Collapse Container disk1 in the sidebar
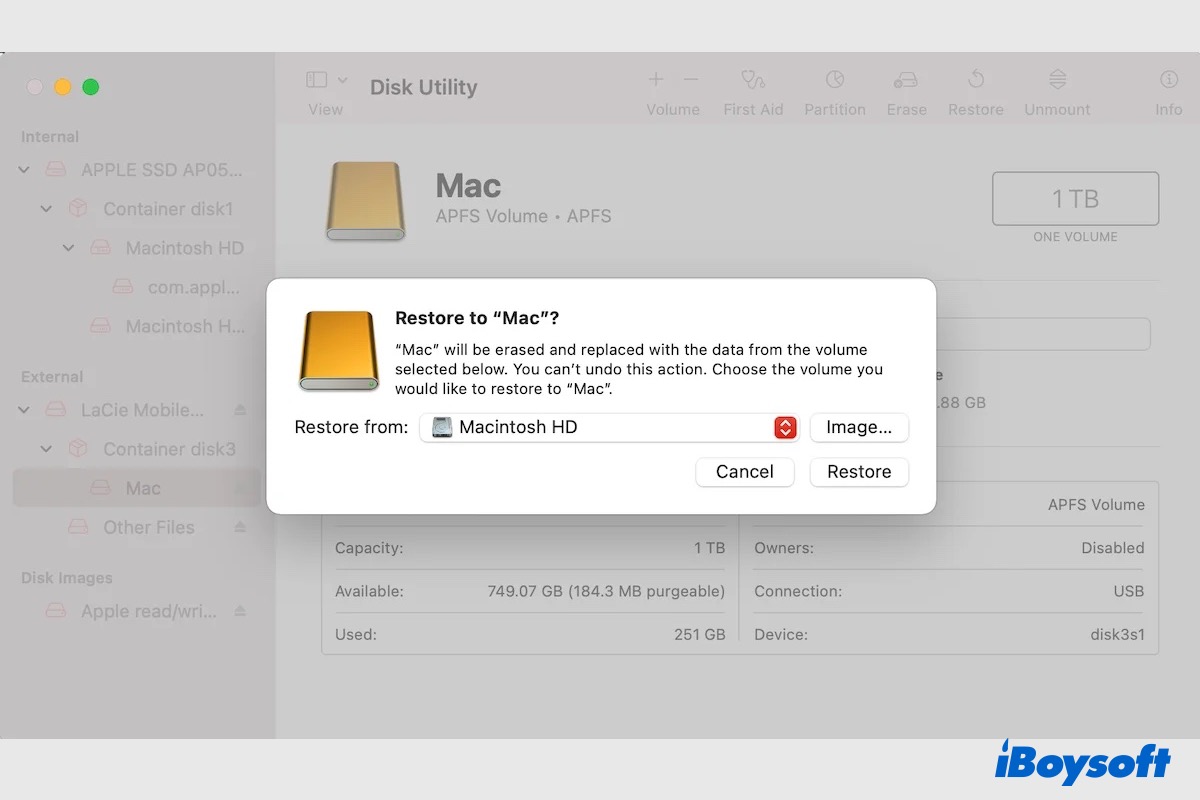Image resolution: width=1200 pixels, height=800 pixels. point(46,209)
